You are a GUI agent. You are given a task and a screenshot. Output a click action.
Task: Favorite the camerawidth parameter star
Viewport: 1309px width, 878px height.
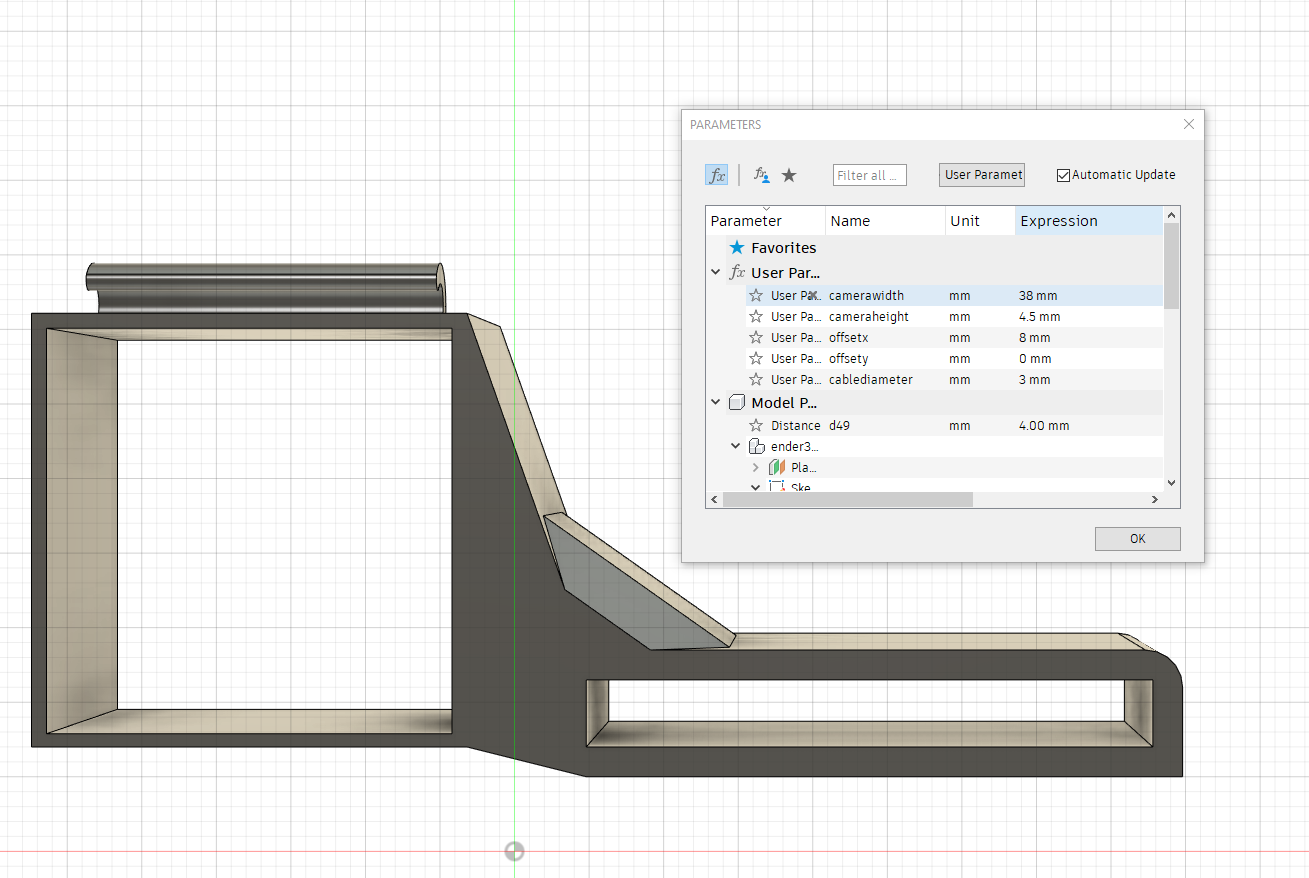[x=756, y=296]
